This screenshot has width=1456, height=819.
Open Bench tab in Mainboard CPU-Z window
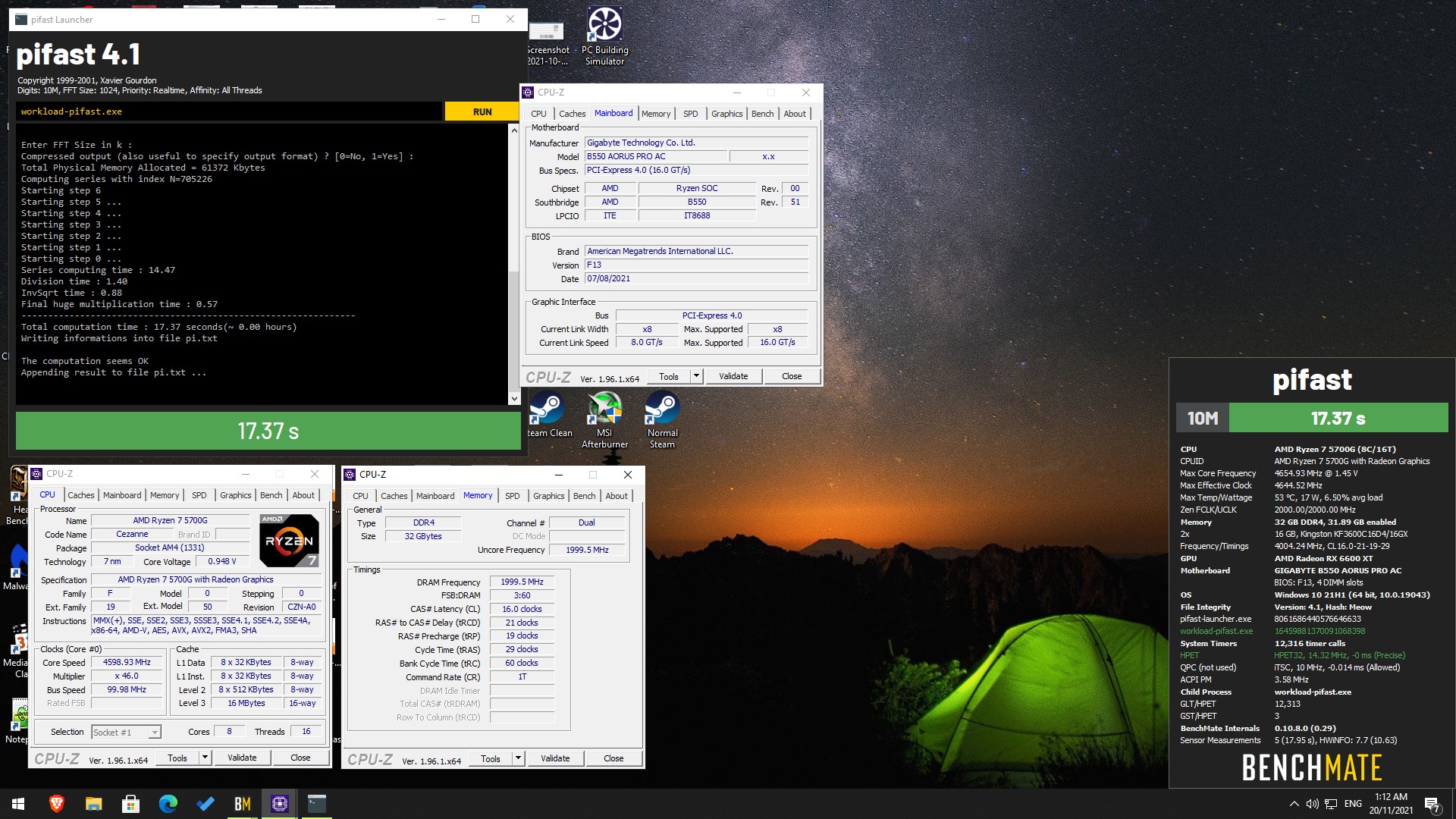(x=762, y=114)
